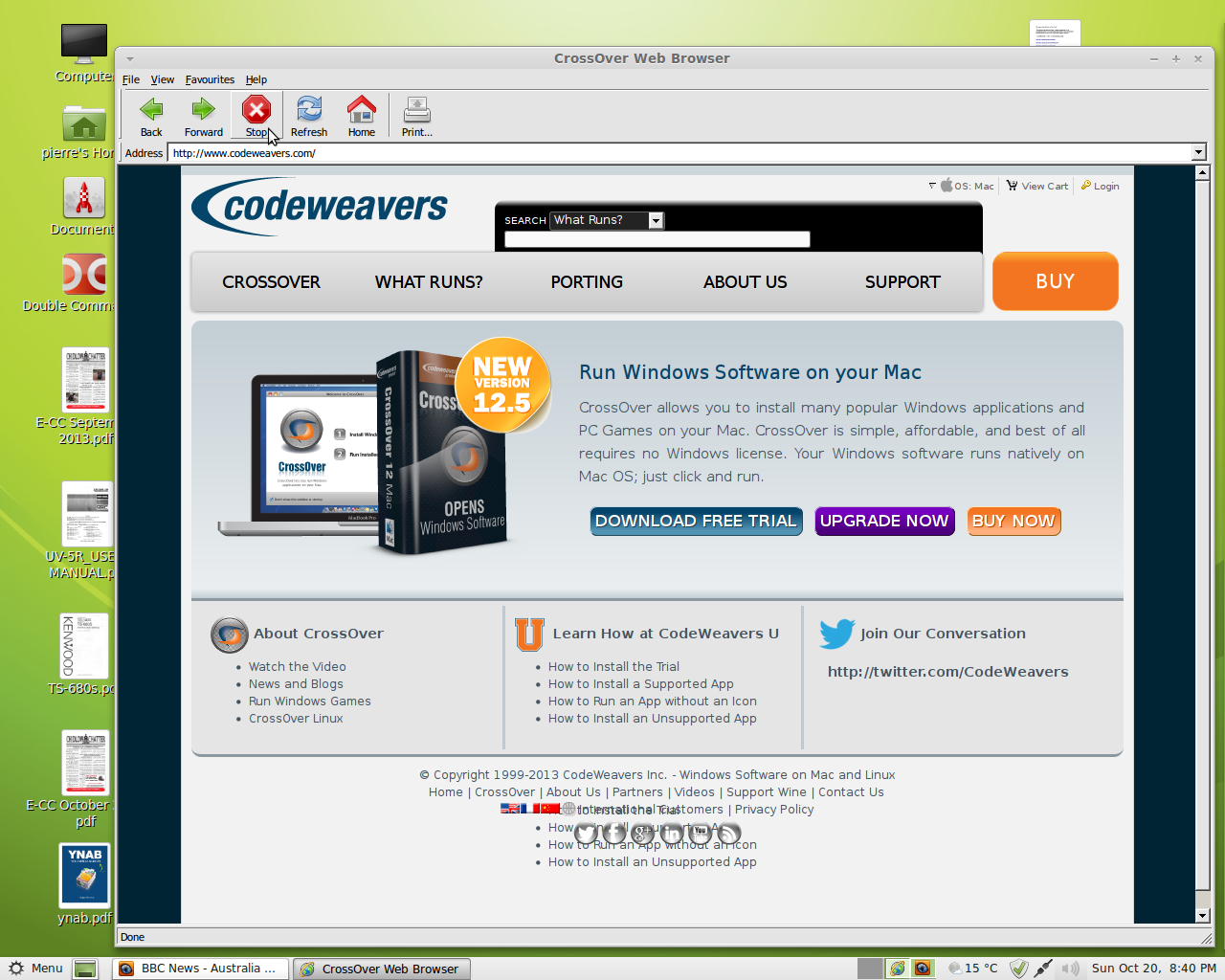This screenshot has width=1225, height=980.
Task: Open pierre's Home folder desktop icon
Action: (x=84, y=123)
